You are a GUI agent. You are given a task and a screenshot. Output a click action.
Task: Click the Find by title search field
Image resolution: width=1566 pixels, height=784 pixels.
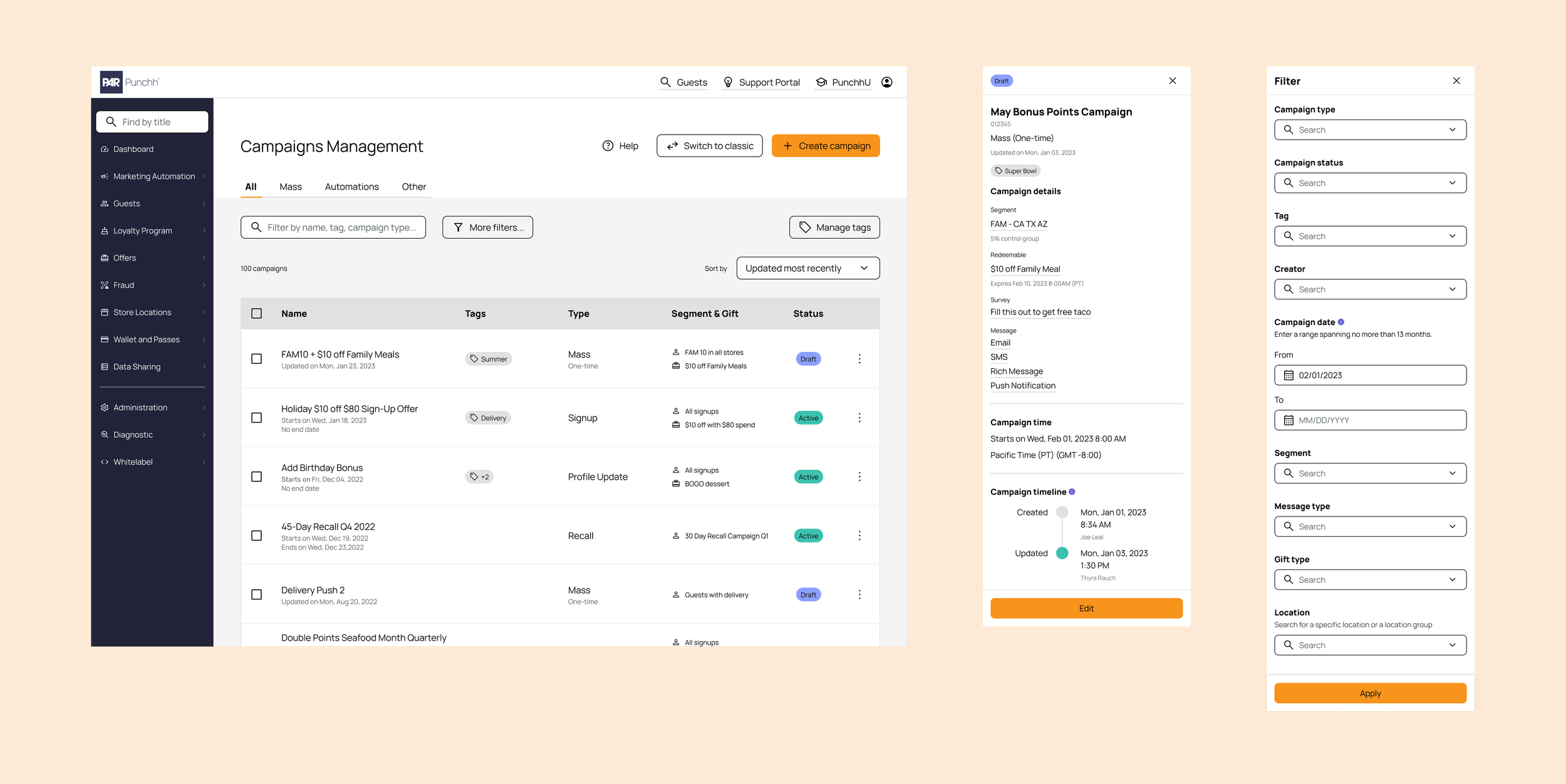click(152, 122)
